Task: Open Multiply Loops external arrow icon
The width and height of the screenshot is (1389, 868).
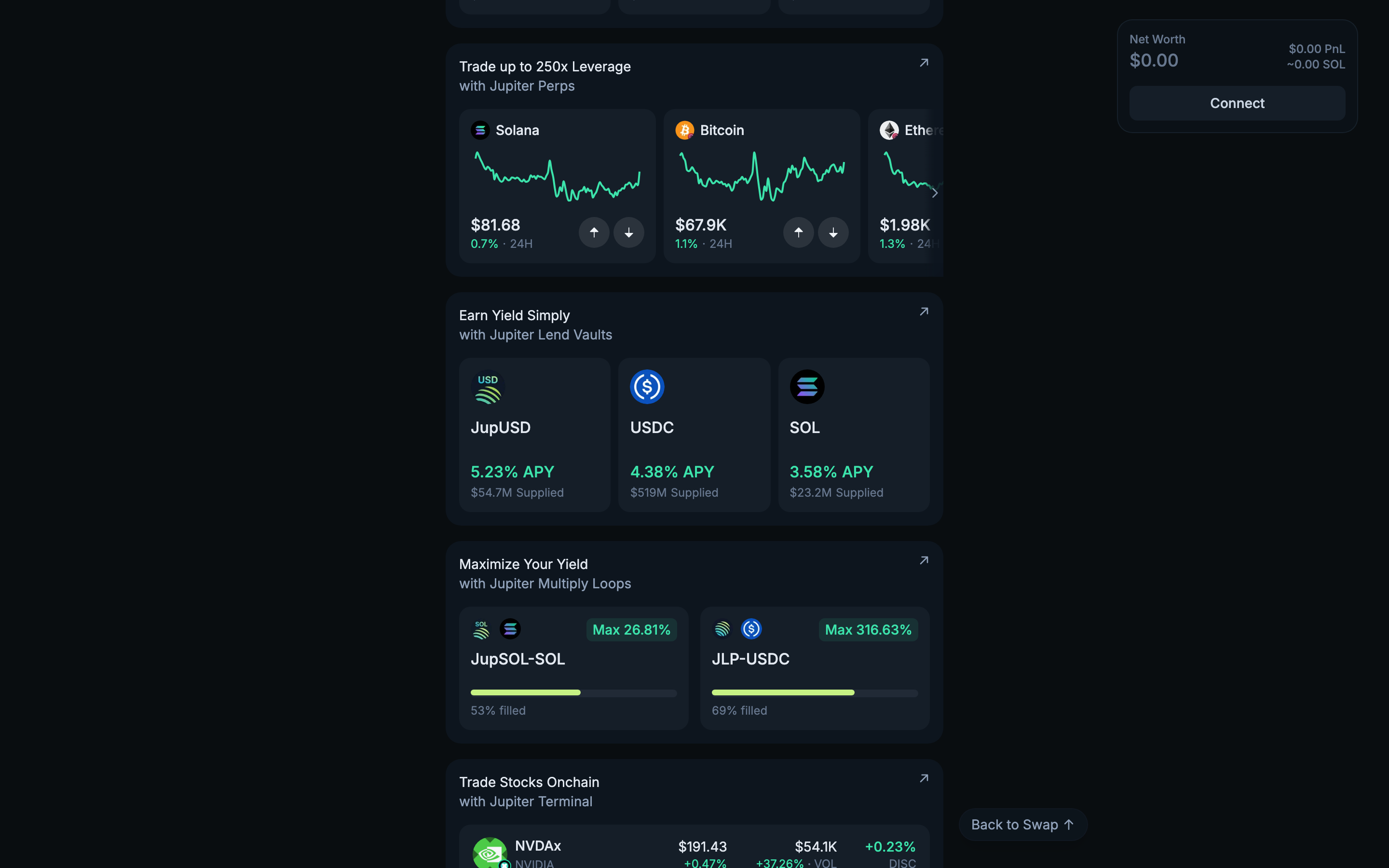Action: click(x=924, y=560)
